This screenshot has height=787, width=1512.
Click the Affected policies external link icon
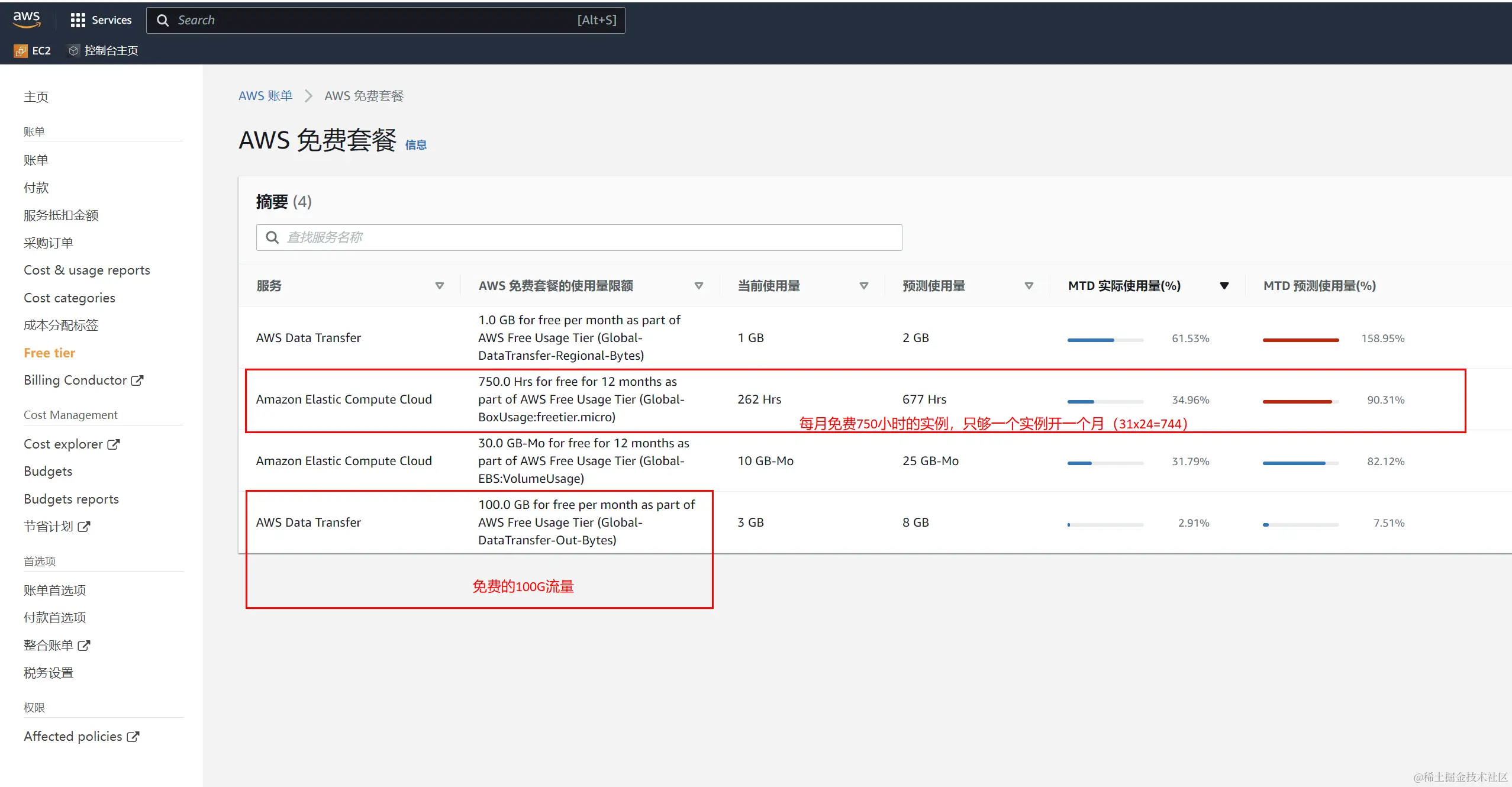(133, 737)
